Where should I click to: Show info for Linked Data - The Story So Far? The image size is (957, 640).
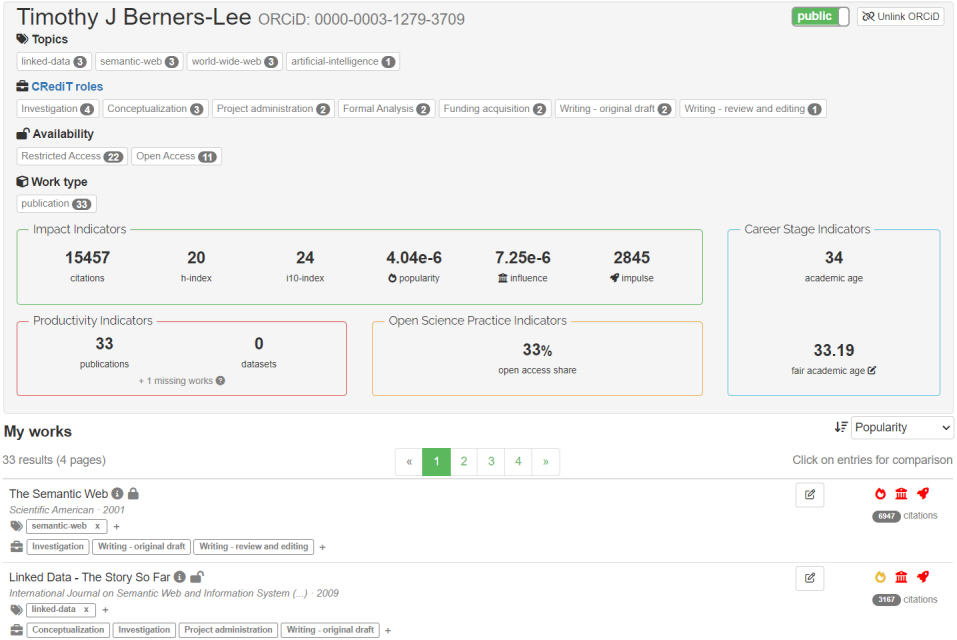coord(179,577)
